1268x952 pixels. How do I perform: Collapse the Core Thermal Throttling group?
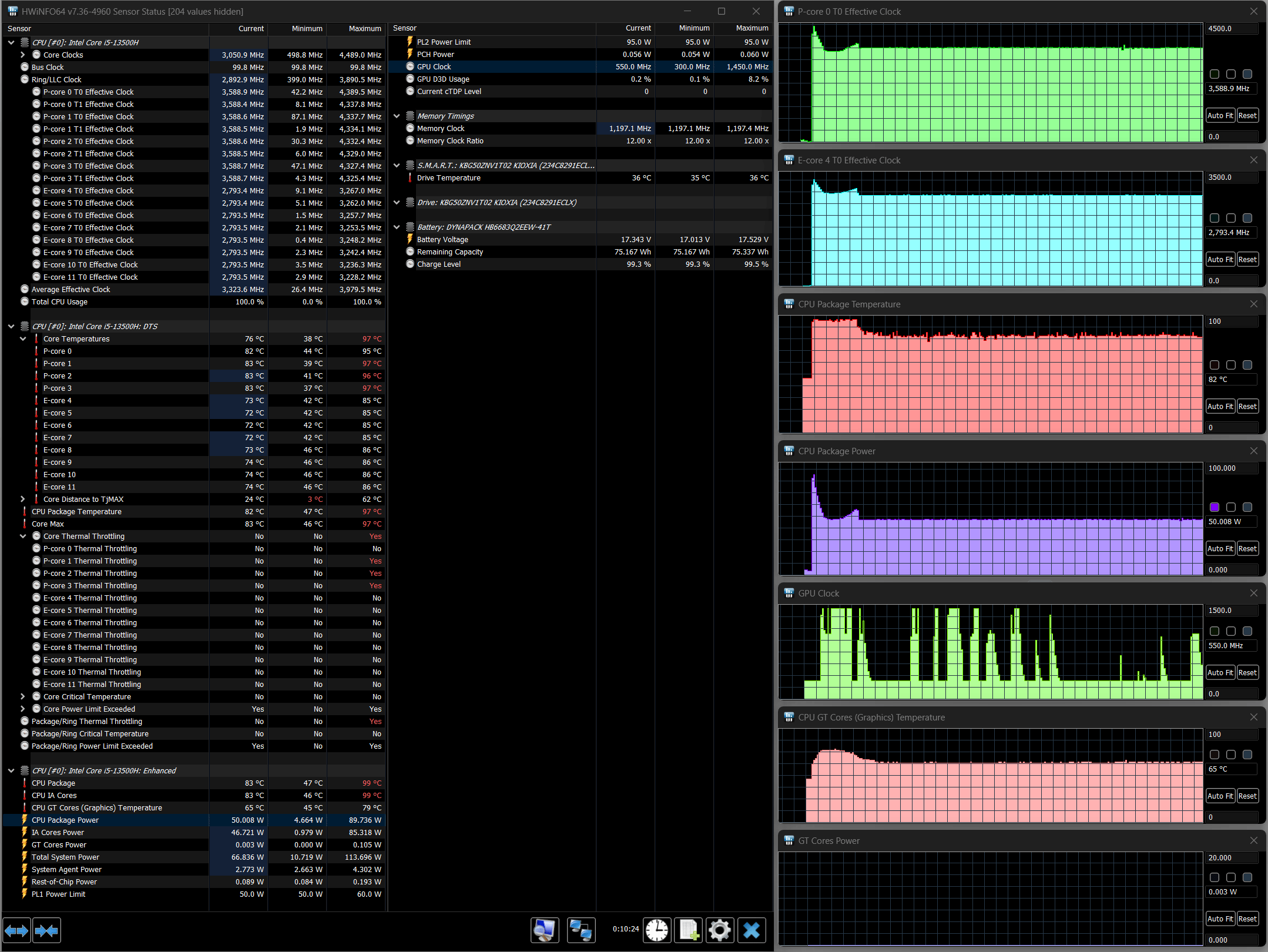(23, 536)
